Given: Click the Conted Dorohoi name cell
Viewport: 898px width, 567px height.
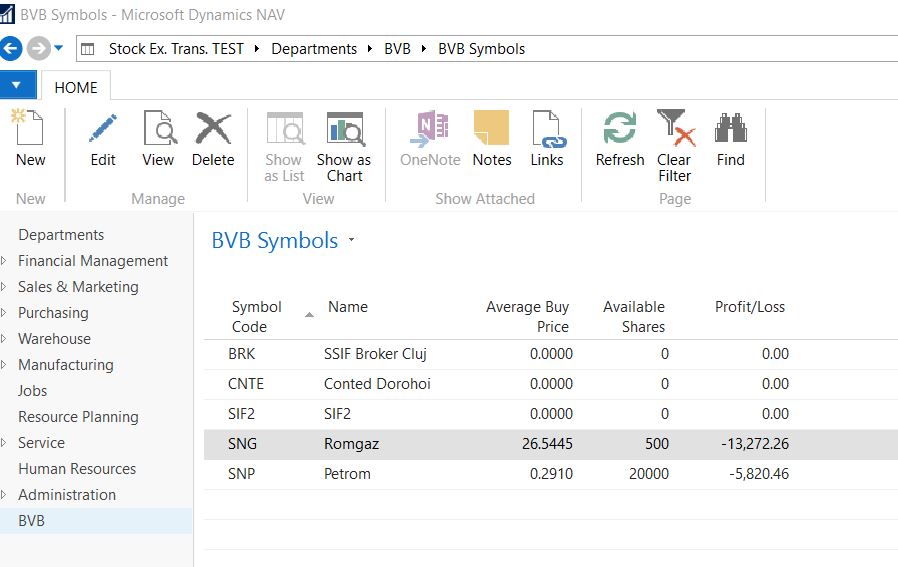Looking at the screenshot, I should (x=377, y=384).
